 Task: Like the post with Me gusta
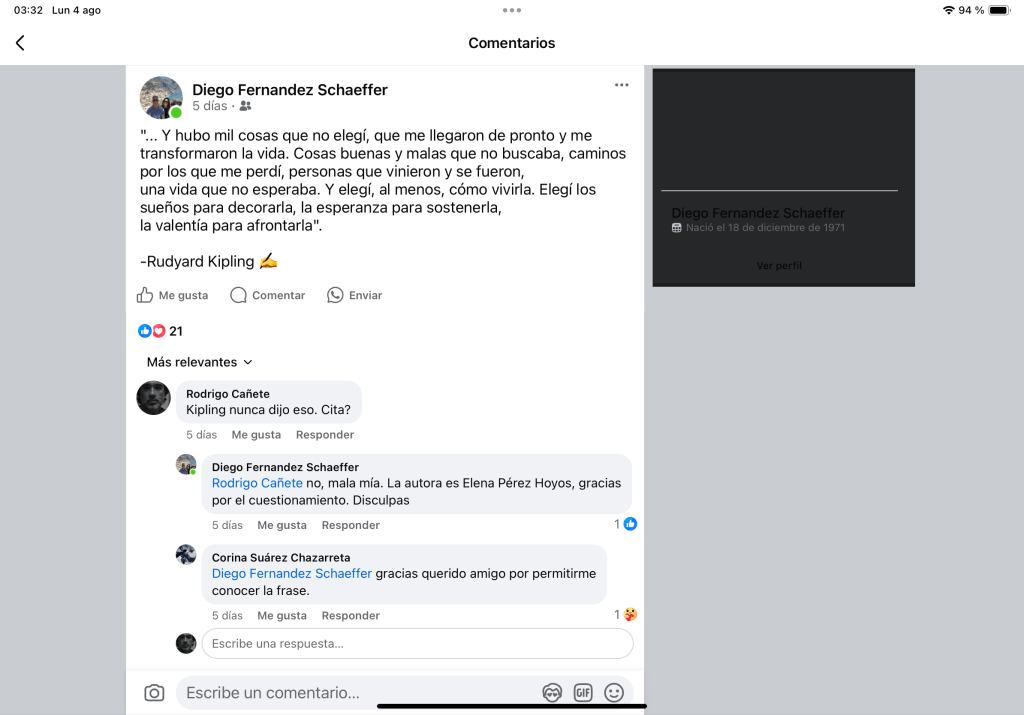[x=173, y=295]
